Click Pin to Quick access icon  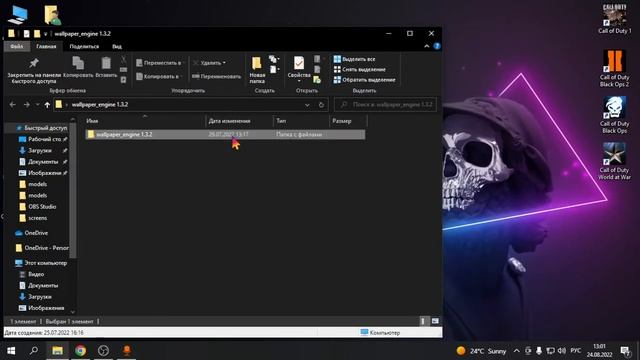pyautogui.click(x=34, y=63)
